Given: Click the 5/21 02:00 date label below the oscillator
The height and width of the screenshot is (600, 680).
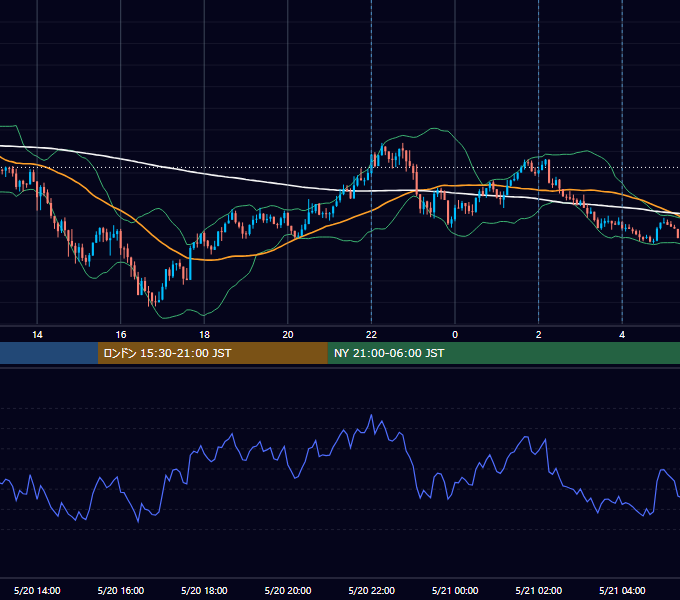Looking at the screenshot, I should (539, 590).
